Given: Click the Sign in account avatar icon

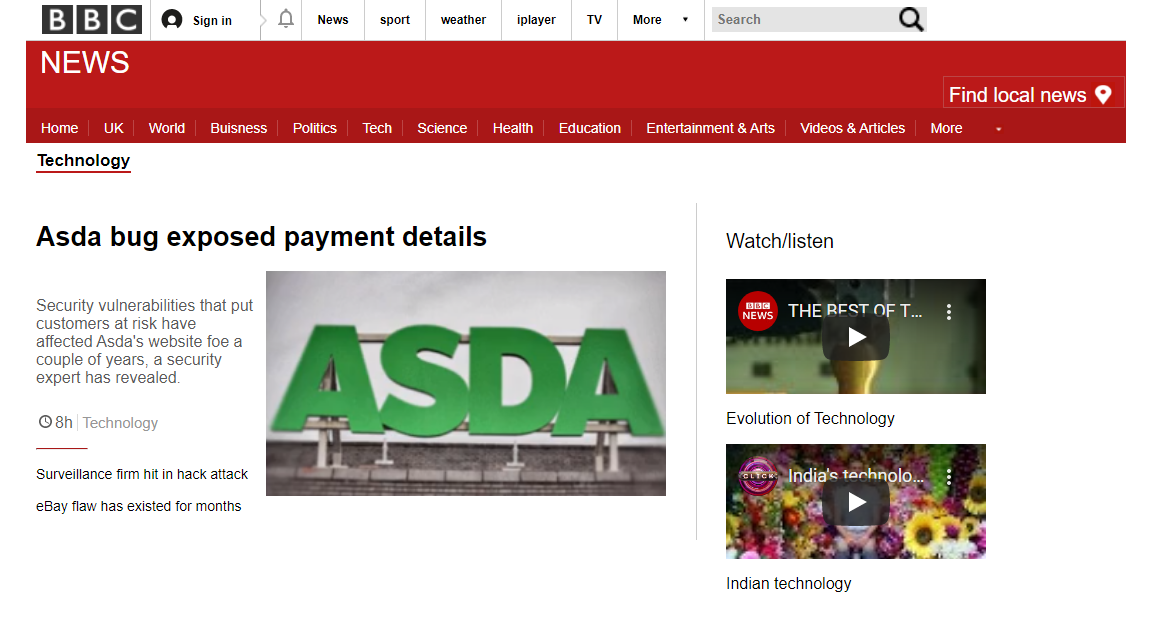Looking at the screenshot, I should [172, 20].
